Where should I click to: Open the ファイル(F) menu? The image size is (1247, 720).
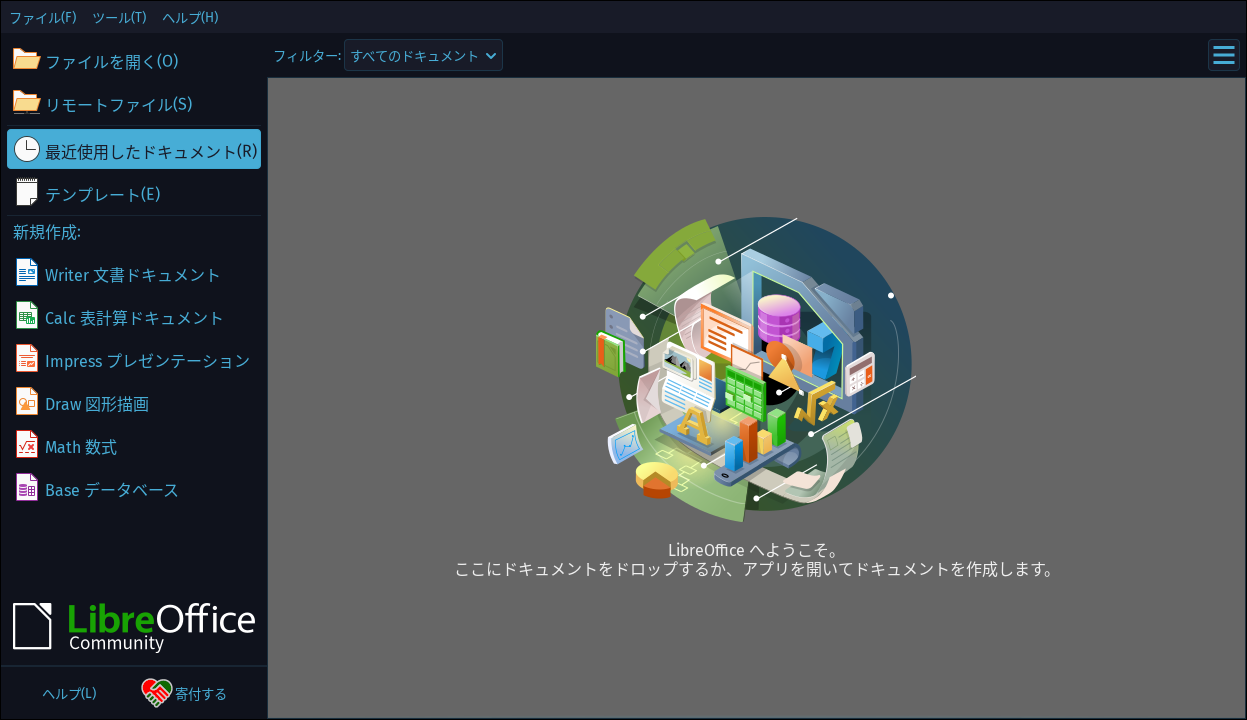click(x=43, y=17)
